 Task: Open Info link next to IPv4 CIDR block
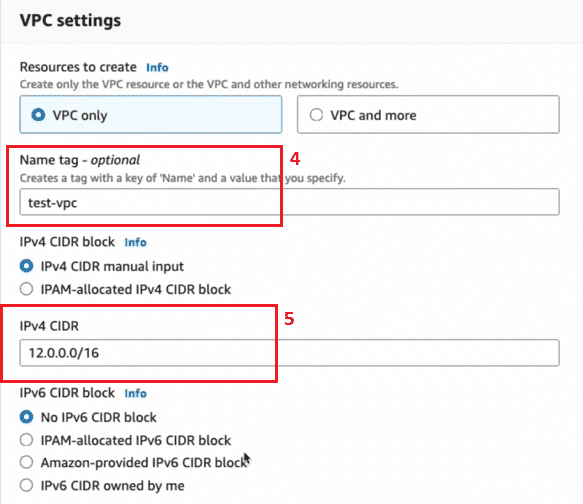135,242
